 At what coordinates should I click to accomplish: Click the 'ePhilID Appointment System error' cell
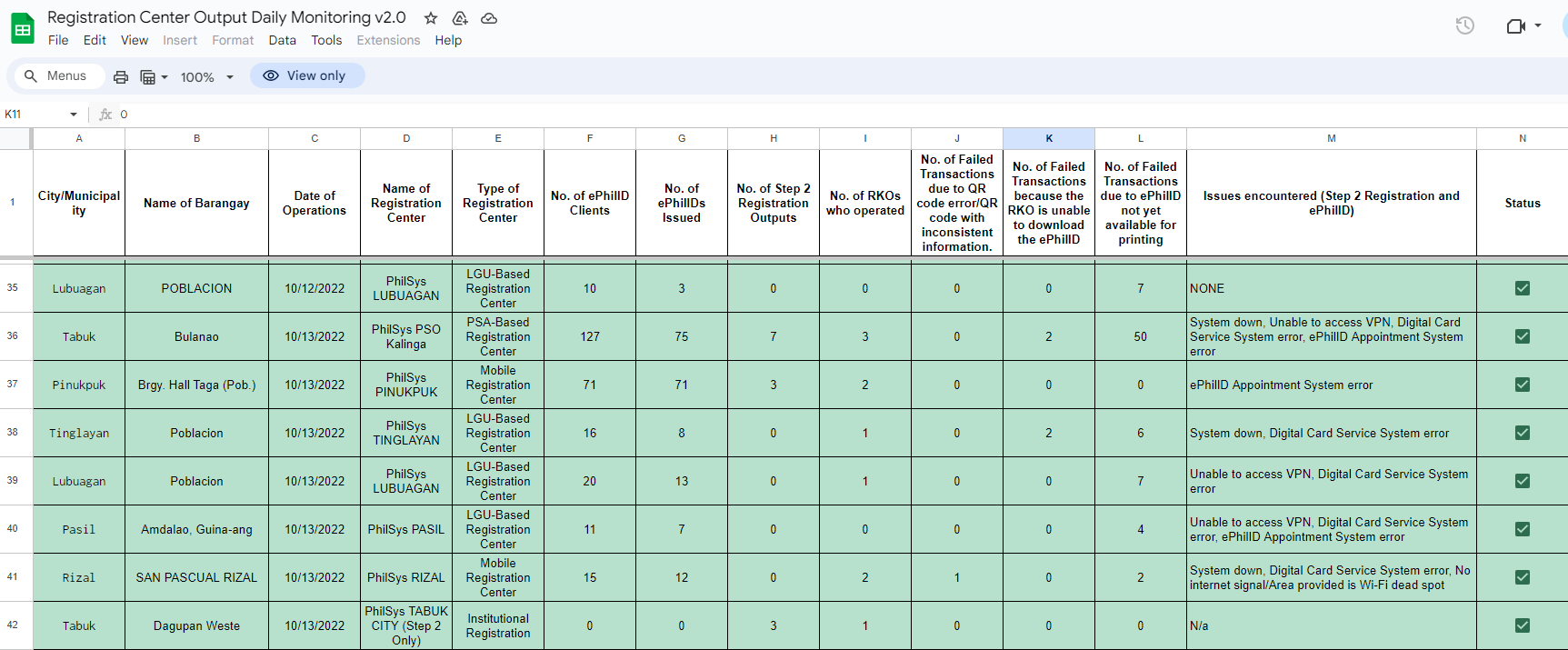(1332, 385)
